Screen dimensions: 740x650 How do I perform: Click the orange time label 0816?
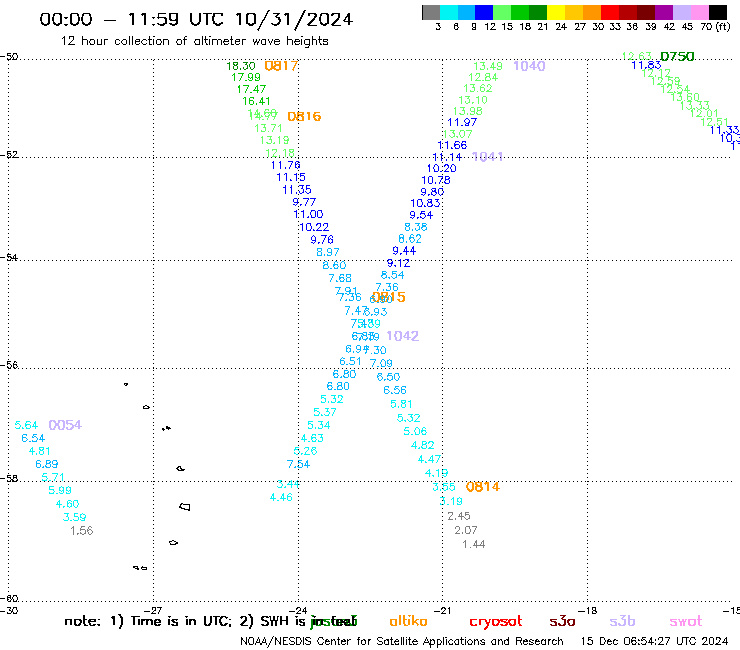click(x=304, y=116)
